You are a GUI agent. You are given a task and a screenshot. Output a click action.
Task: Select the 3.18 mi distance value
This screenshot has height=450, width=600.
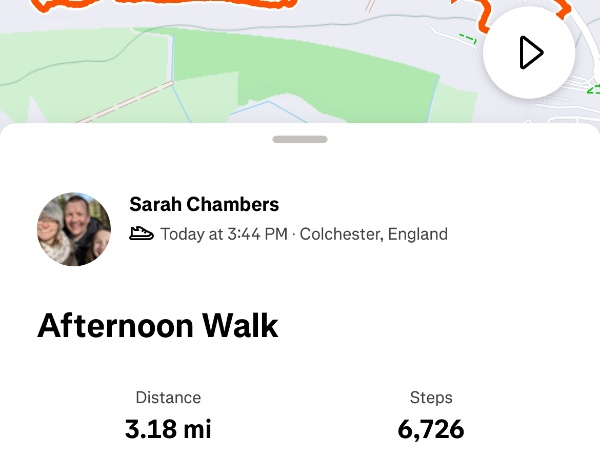click(x=168, y=429)
